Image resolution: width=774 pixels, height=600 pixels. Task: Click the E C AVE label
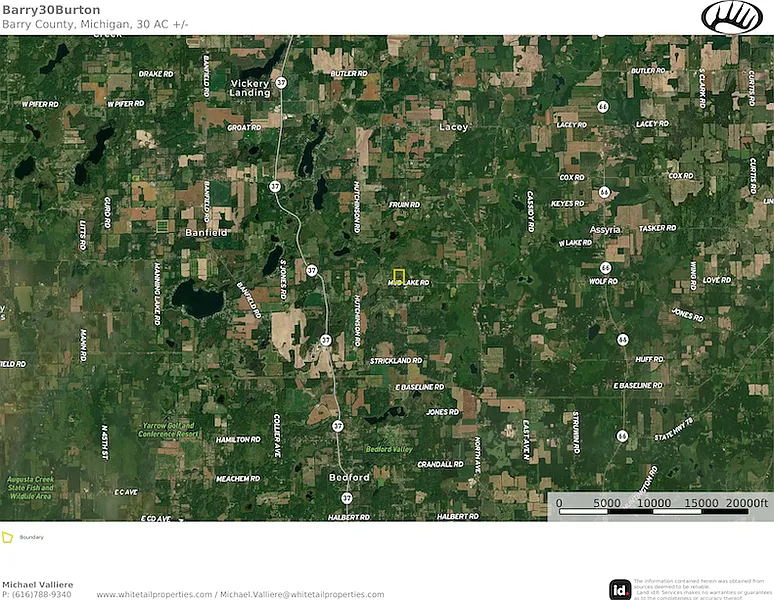[126, 492]
